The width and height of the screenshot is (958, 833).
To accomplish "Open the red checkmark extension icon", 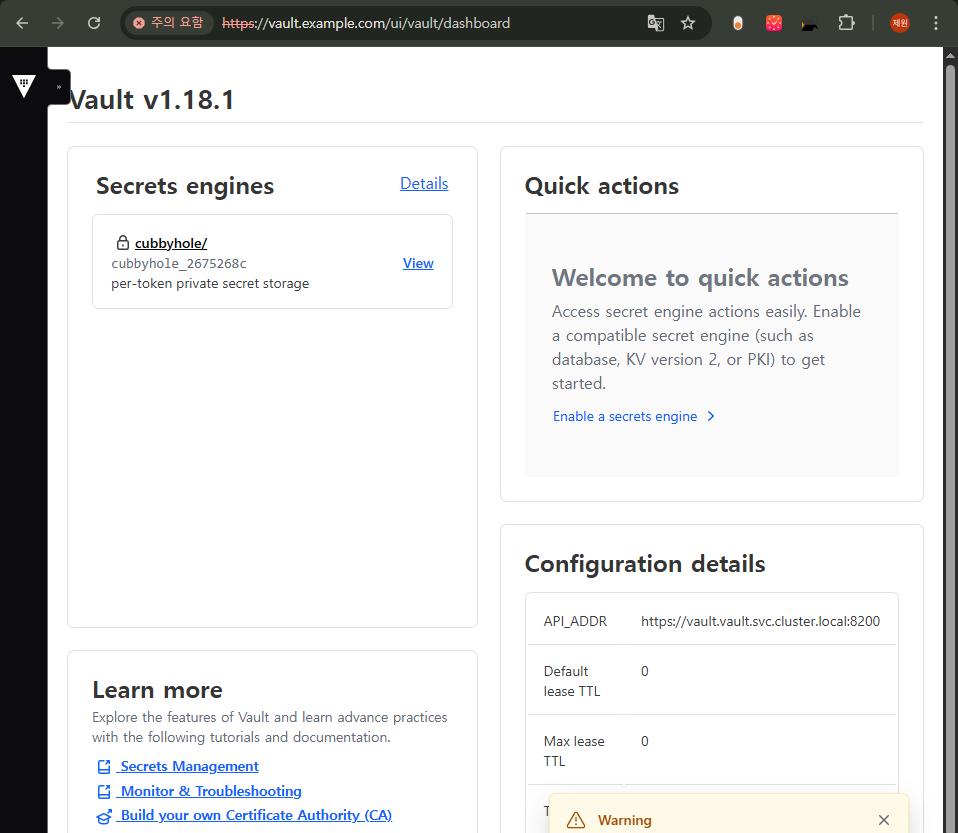I will [x=773, y=23].
